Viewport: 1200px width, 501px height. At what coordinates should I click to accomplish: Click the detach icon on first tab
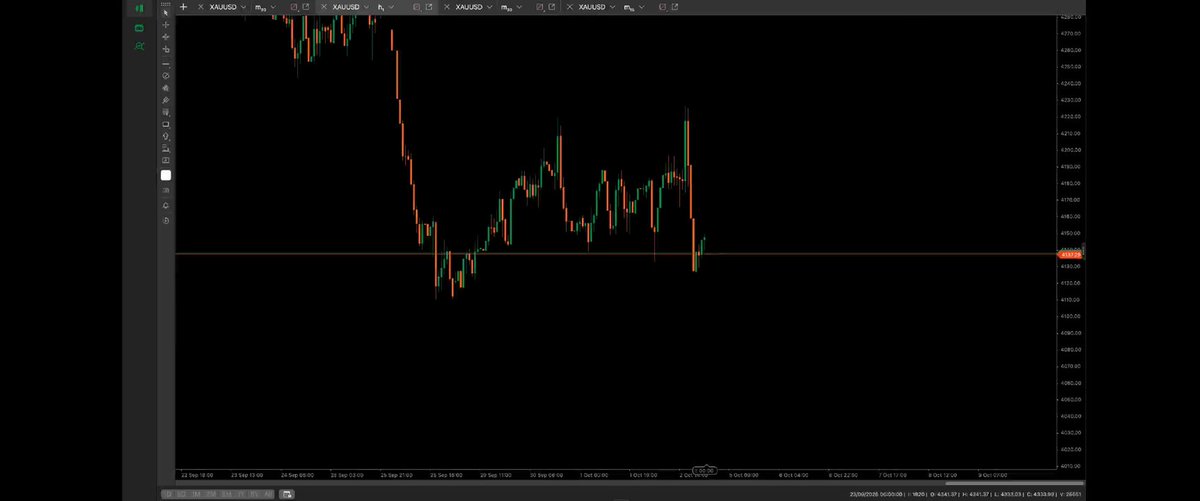[306, 7]
